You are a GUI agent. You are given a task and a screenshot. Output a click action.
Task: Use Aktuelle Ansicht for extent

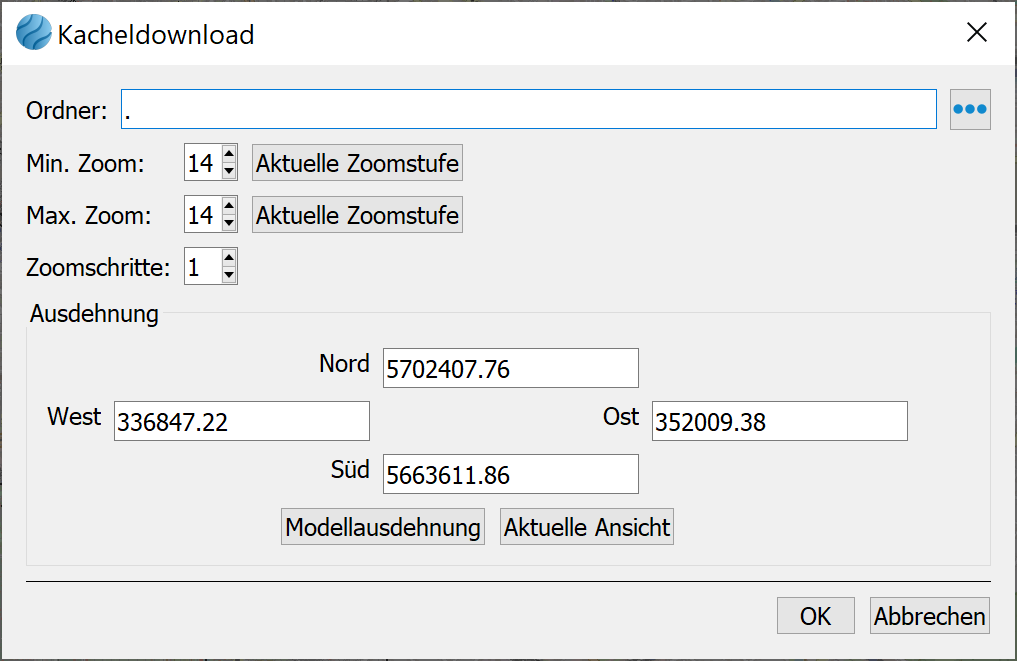(587, 527)
